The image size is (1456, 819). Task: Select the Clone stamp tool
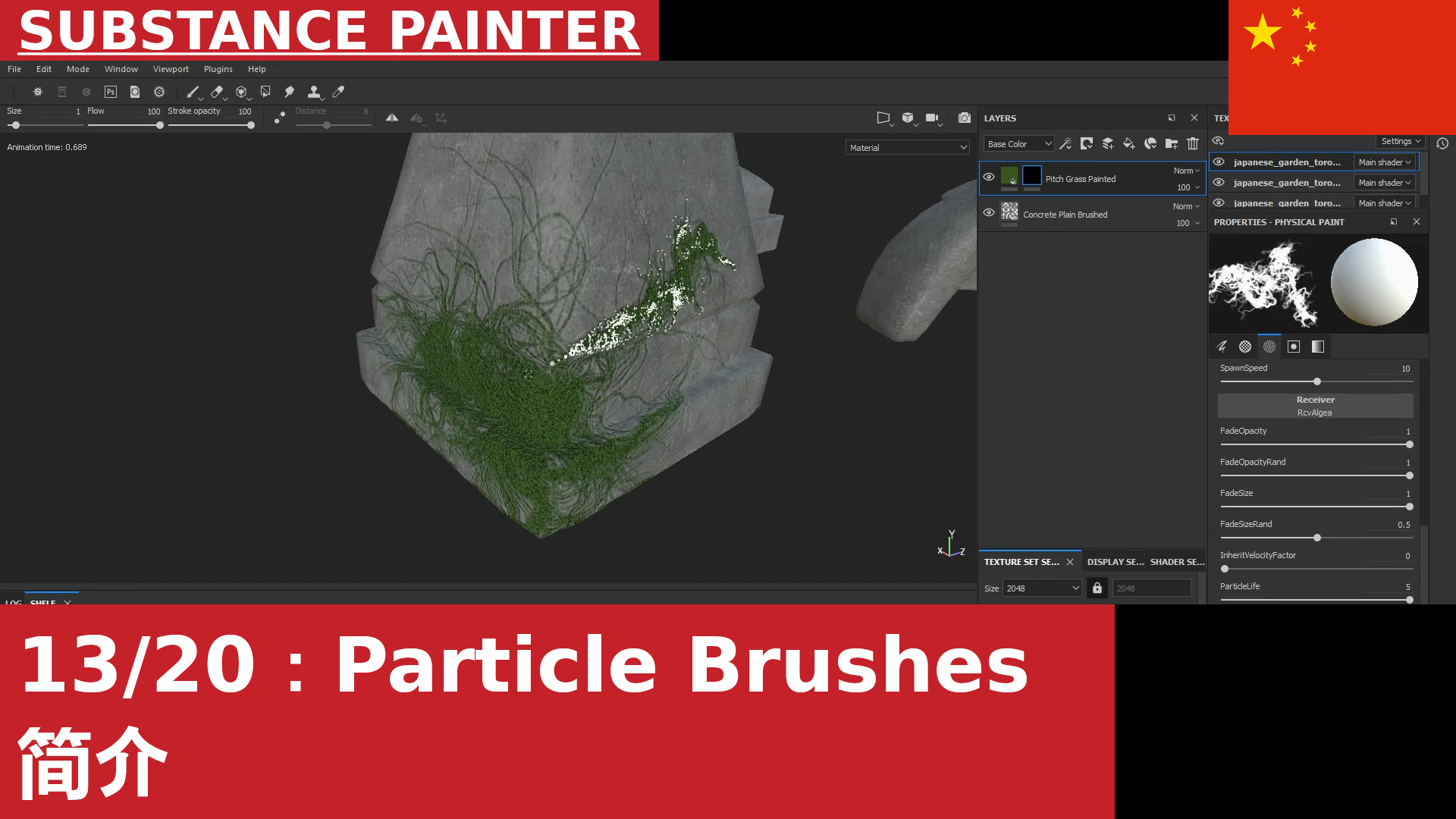tap(314, 92)
